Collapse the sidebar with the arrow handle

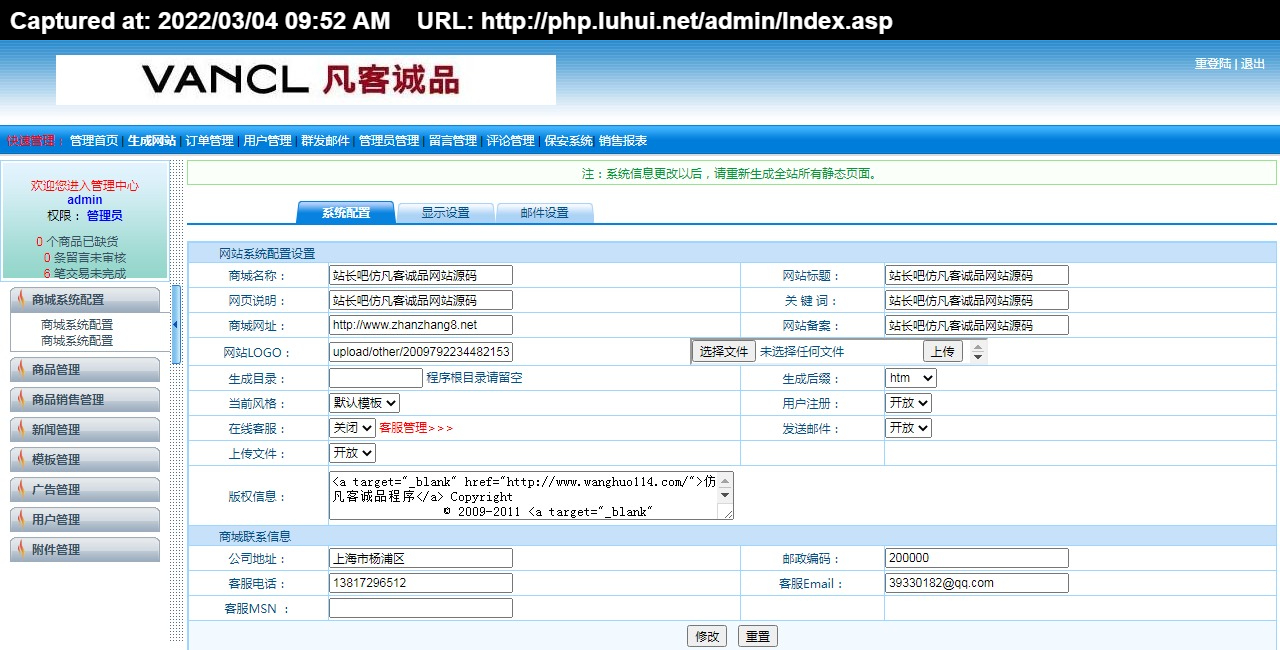pyautogui.click(x=176, y=325)
